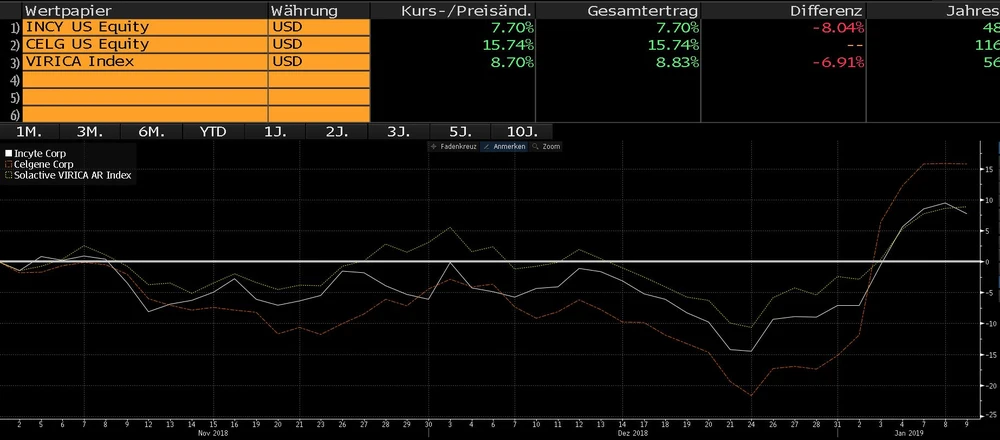
Task: Toggle Celgene Corp legend series marker
Action: click(x=9, y=164)
